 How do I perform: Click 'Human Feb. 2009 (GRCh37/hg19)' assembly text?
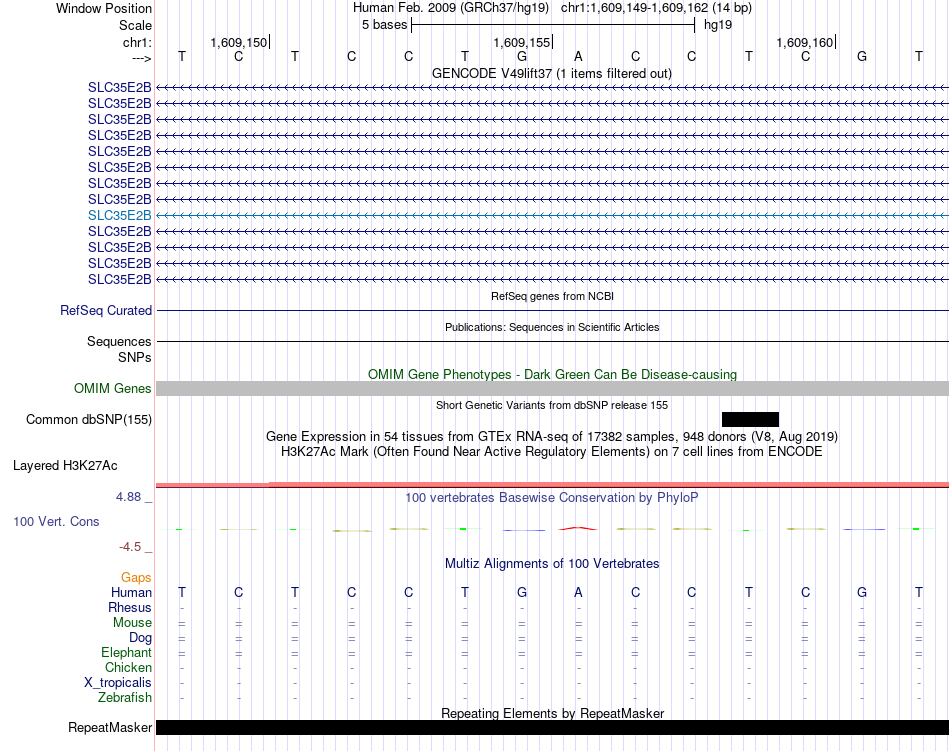(451, 8)
